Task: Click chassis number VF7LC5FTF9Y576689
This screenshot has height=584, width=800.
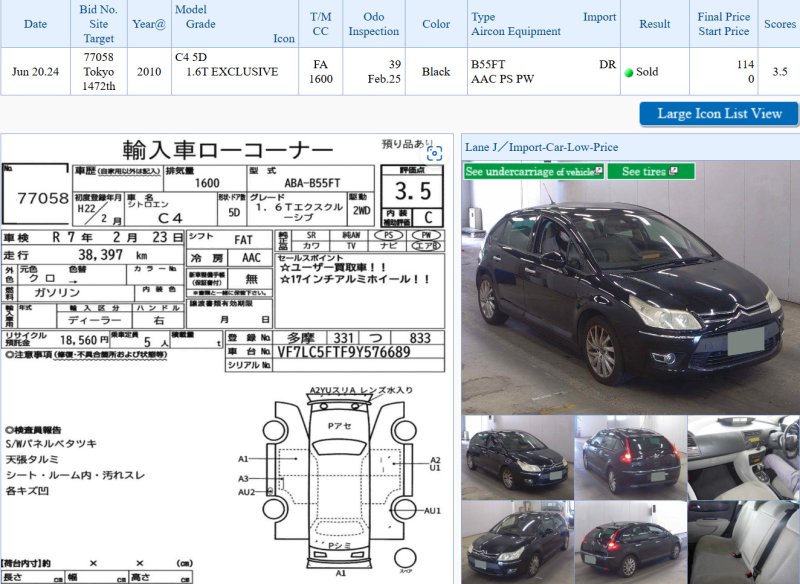Action: (x=343, y=352)
